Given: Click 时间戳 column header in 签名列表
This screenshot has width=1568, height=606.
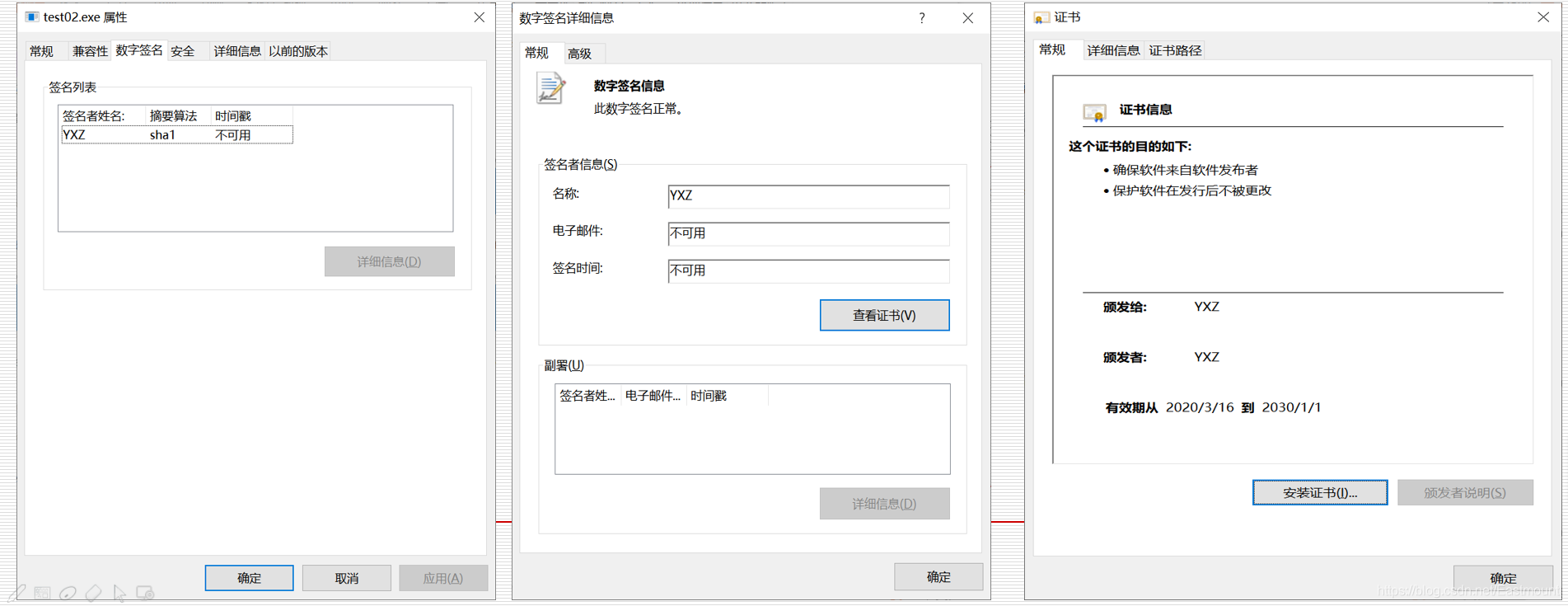Looking at the screenshot, I should [251, 116].
